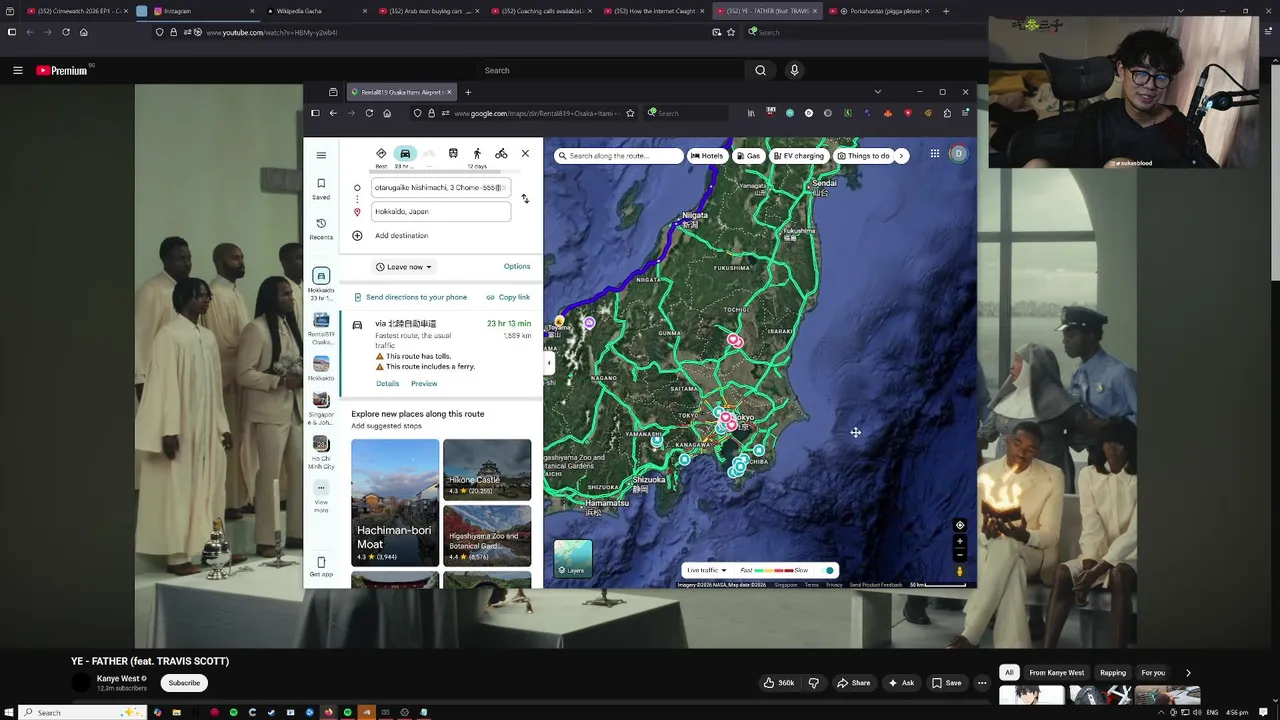This screenshot has height=720, width=1280.
Task: Toggle the traffic layer switch
Action: point(827,570)
